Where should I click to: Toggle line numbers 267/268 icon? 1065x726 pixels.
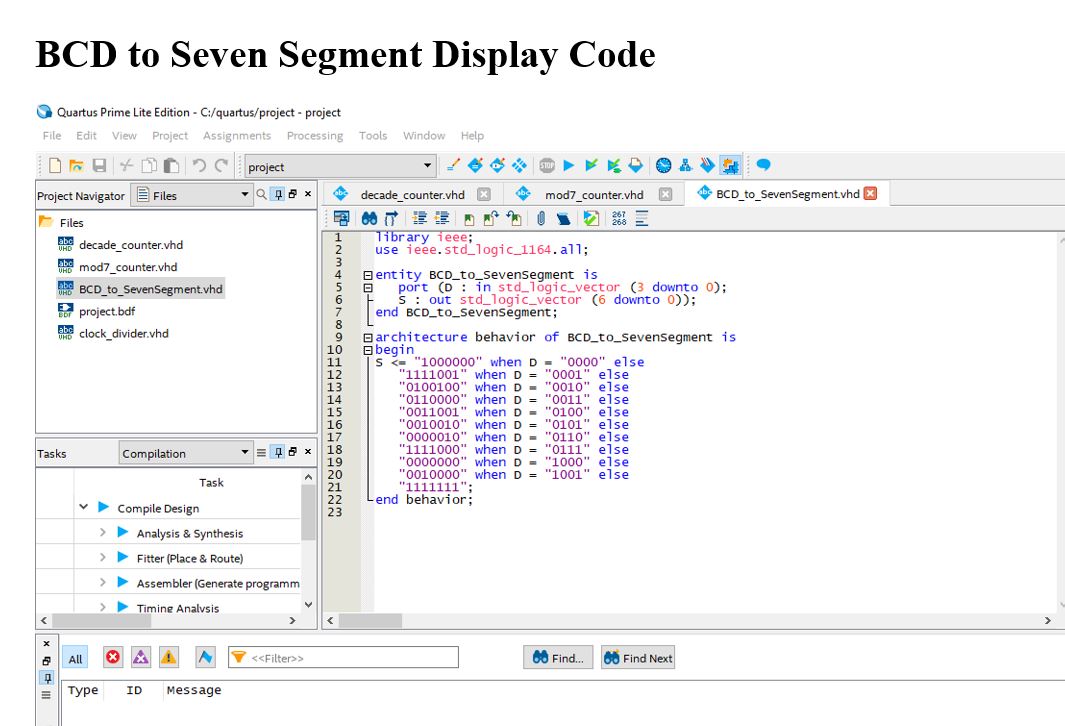[x=619, y=218]
